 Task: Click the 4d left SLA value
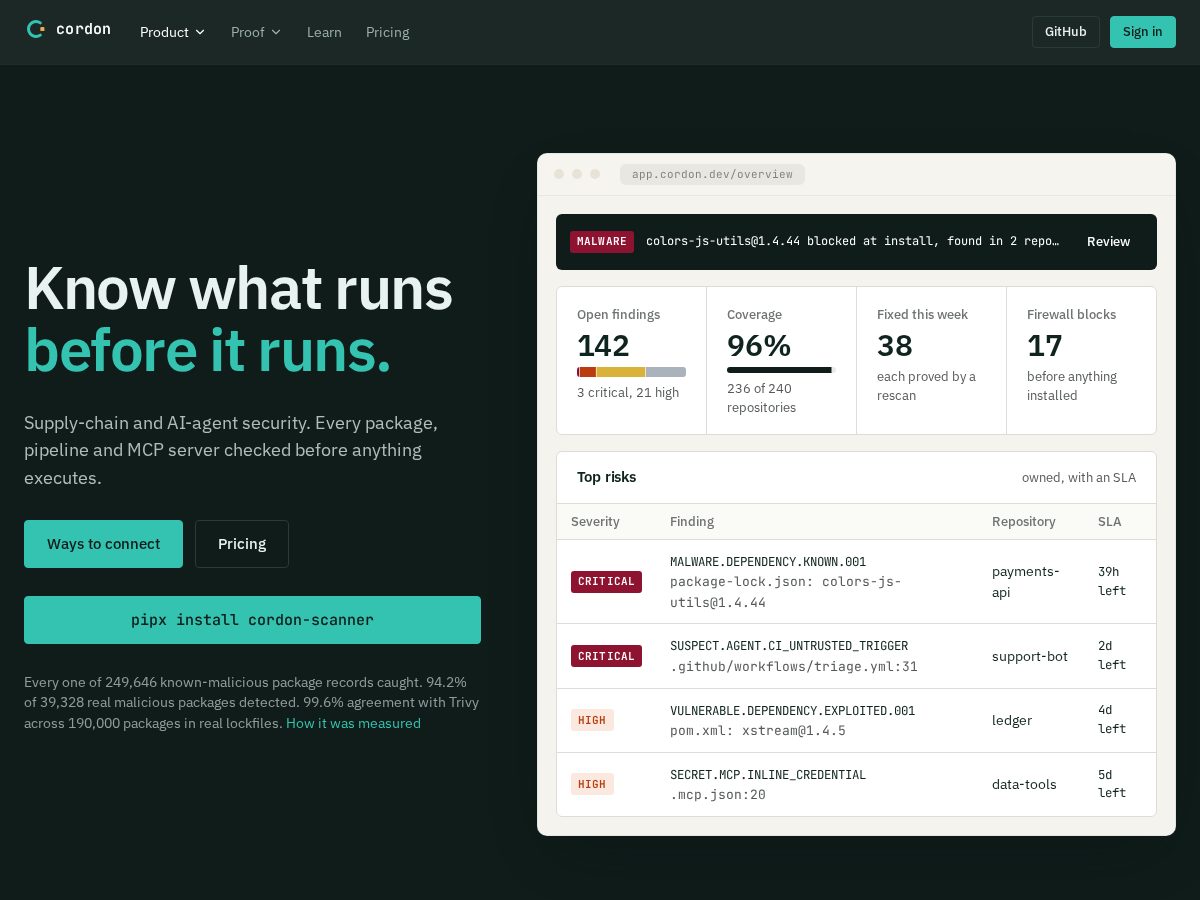[1112, 719]
